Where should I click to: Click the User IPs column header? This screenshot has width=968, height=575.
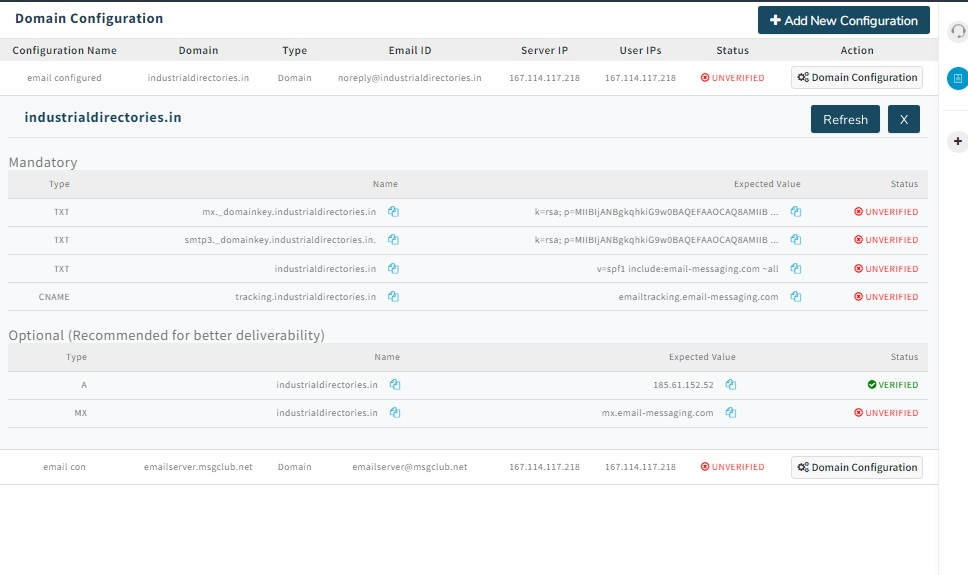640,51
